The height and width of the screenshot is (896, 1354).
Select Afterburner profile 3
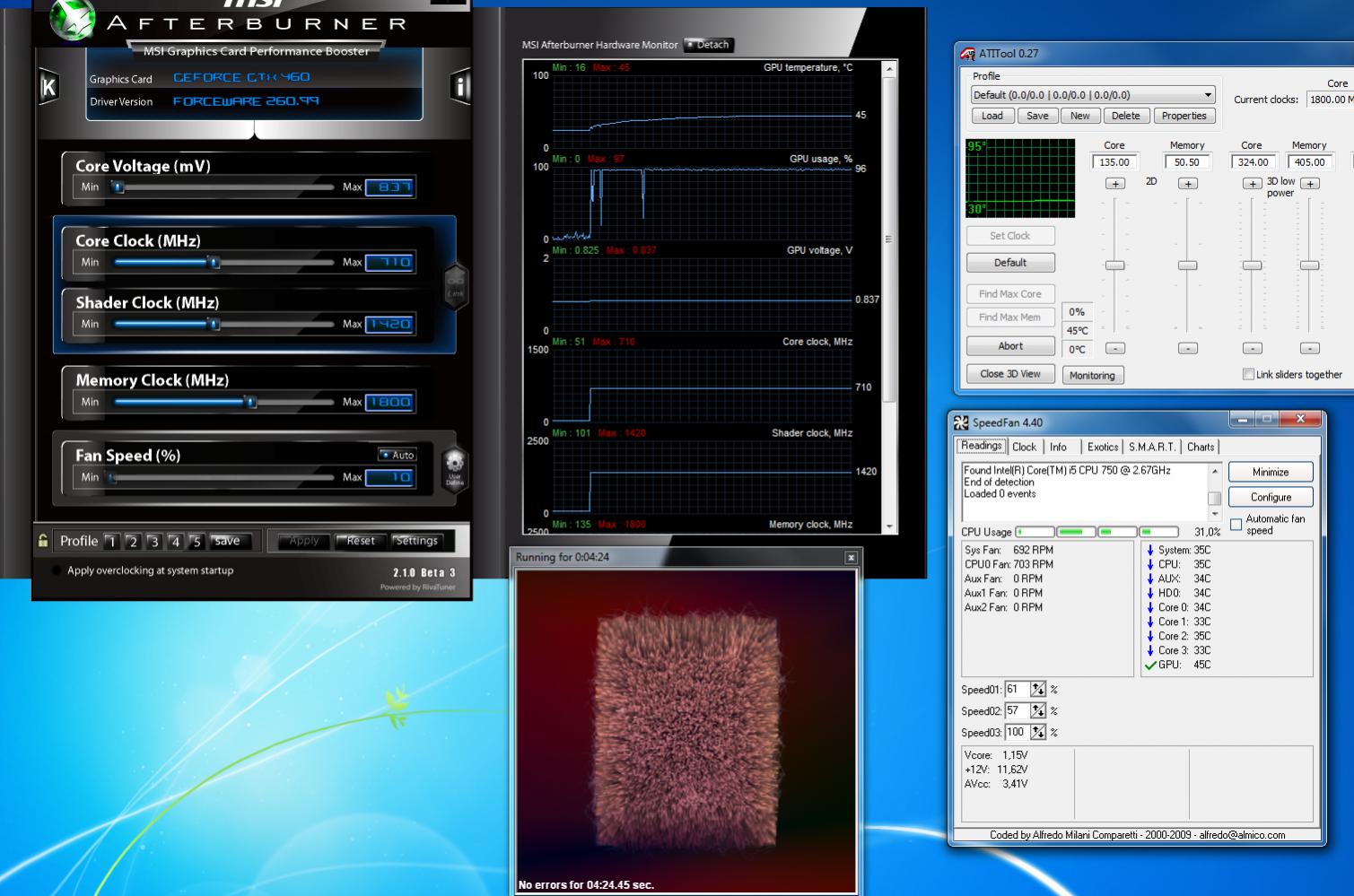click(154, 542)
